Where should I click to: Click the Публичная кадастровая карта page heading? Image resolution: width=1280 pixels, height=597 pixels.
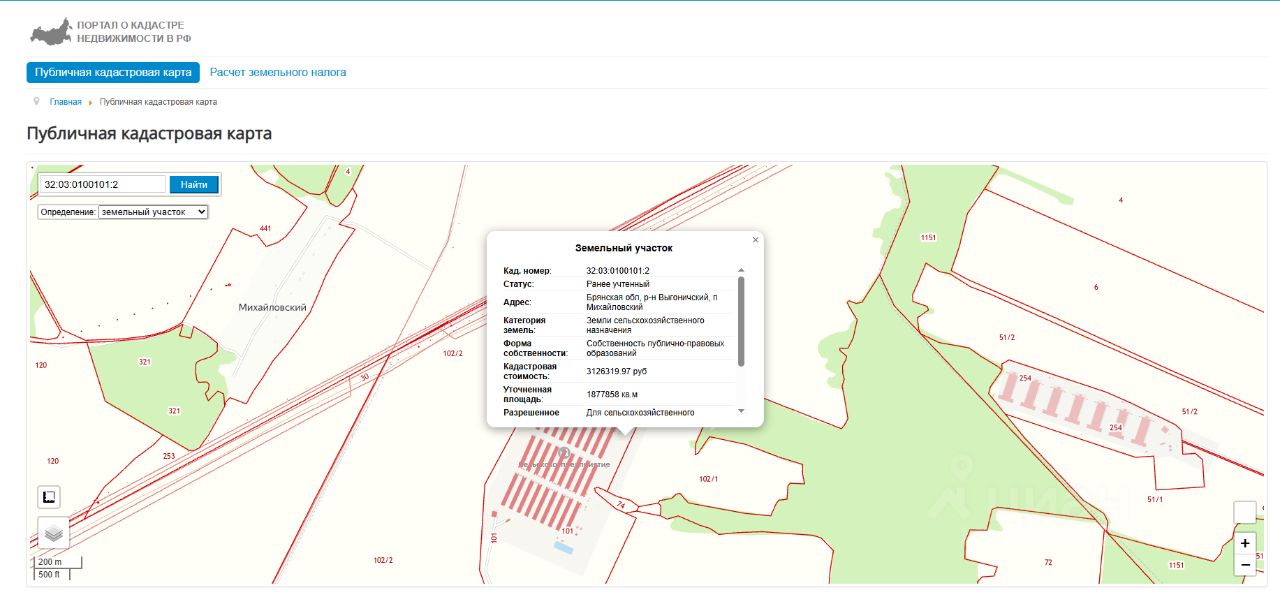pyautogui.click(x=149, y=133)
